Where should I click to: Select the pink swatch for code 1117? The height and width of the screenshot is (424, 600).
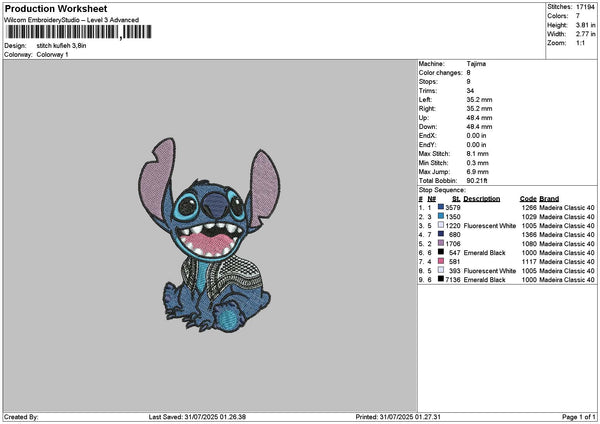coord(441,261)
